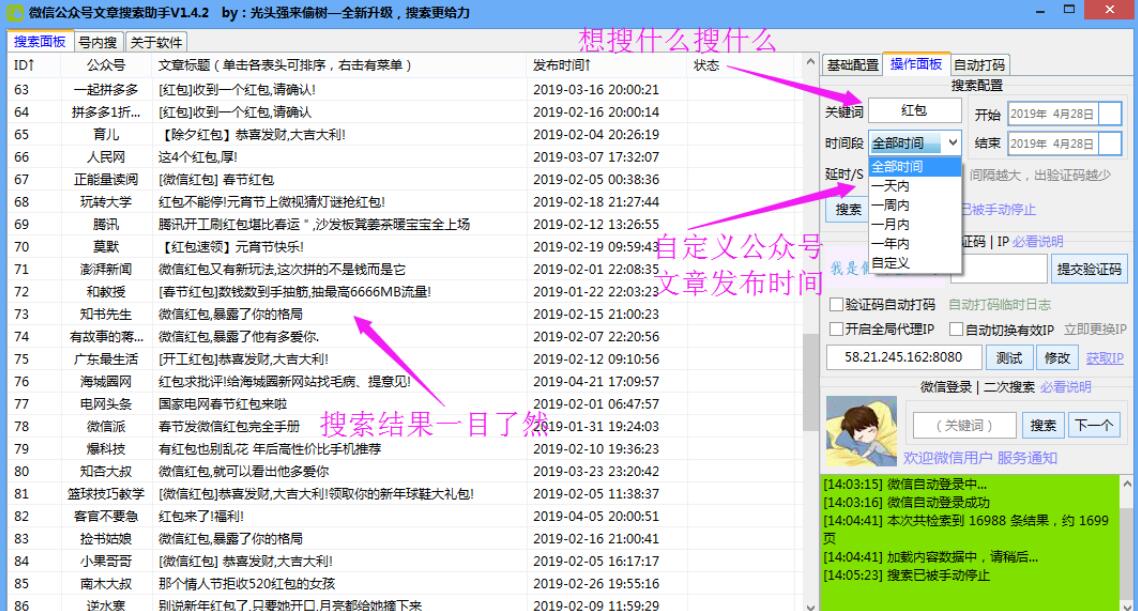Click the 下一个 button
1138x611 pixels.
1094,425
